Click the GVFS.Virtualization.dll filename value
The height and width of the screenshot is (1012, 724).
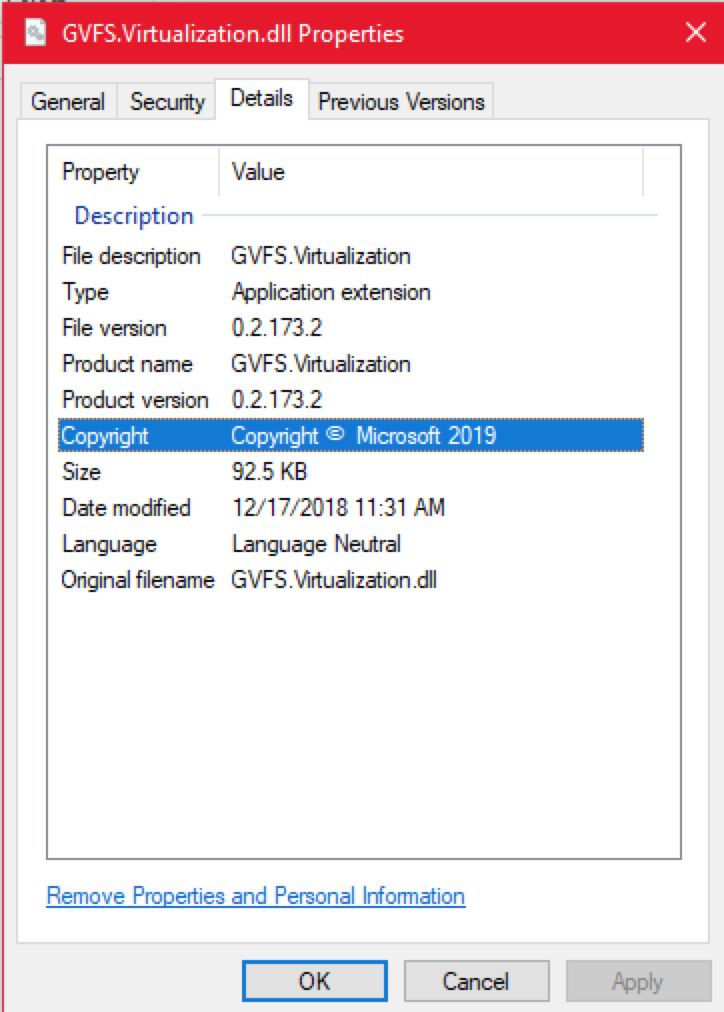coord(334,580)
